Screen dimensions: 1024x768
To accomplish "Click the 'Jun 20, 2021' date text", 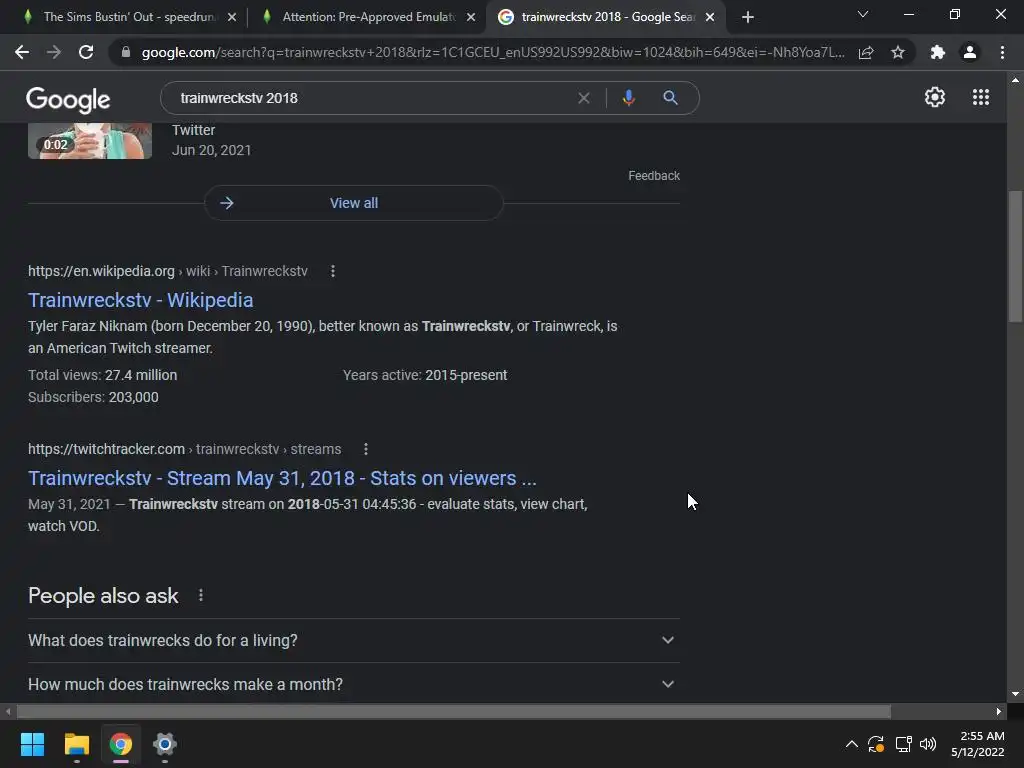I will tap(212, 150).
